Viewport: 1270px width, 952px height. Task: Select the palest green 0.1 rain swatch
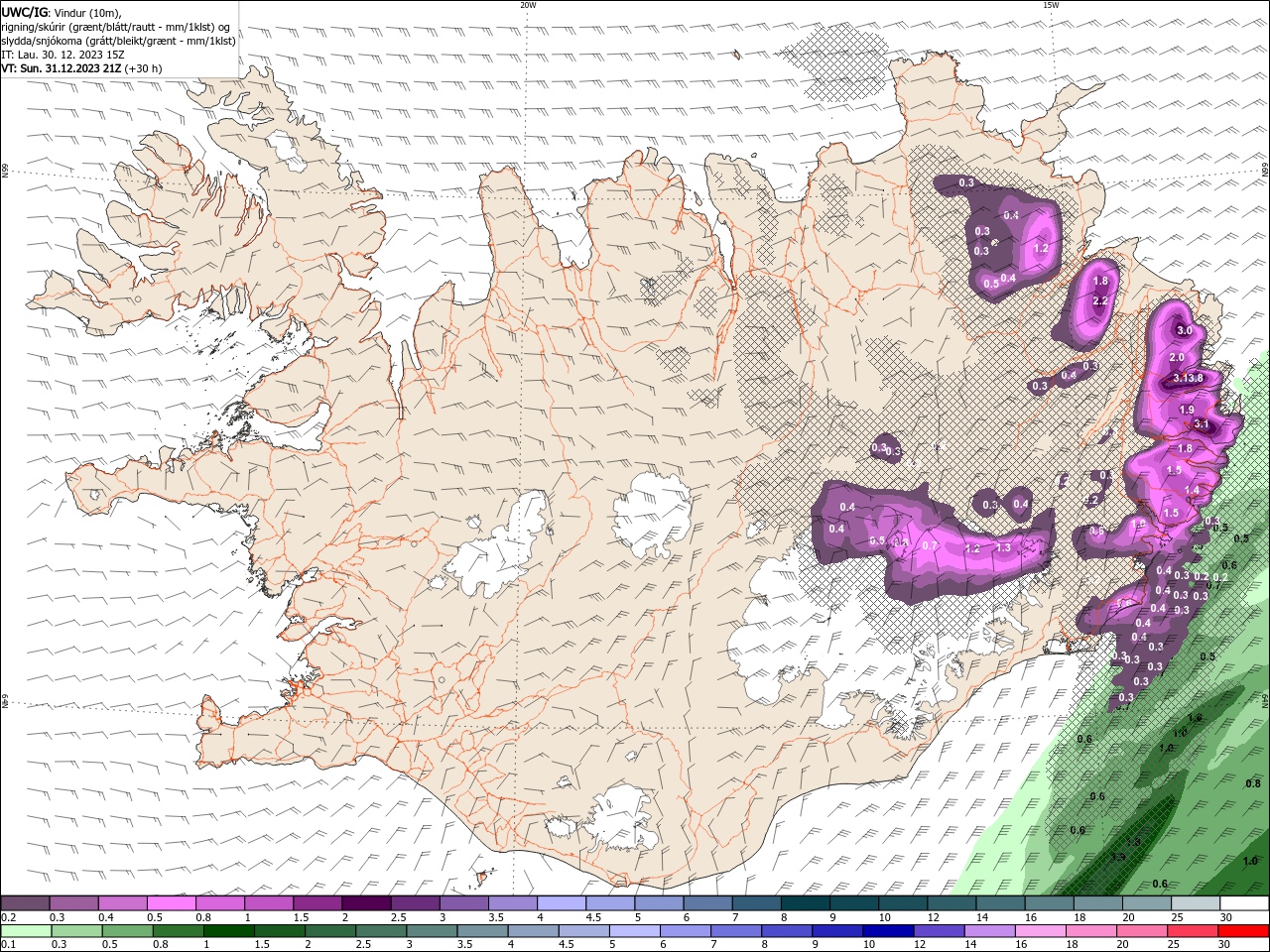(x=26, y=931)
